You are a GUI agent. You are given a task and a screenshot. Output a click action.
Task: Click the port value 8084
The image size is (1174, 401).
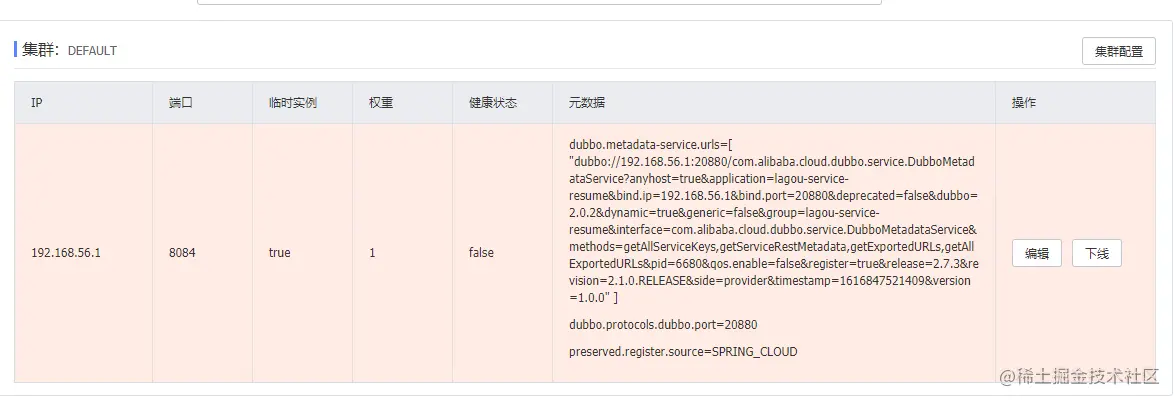point(182,253)
